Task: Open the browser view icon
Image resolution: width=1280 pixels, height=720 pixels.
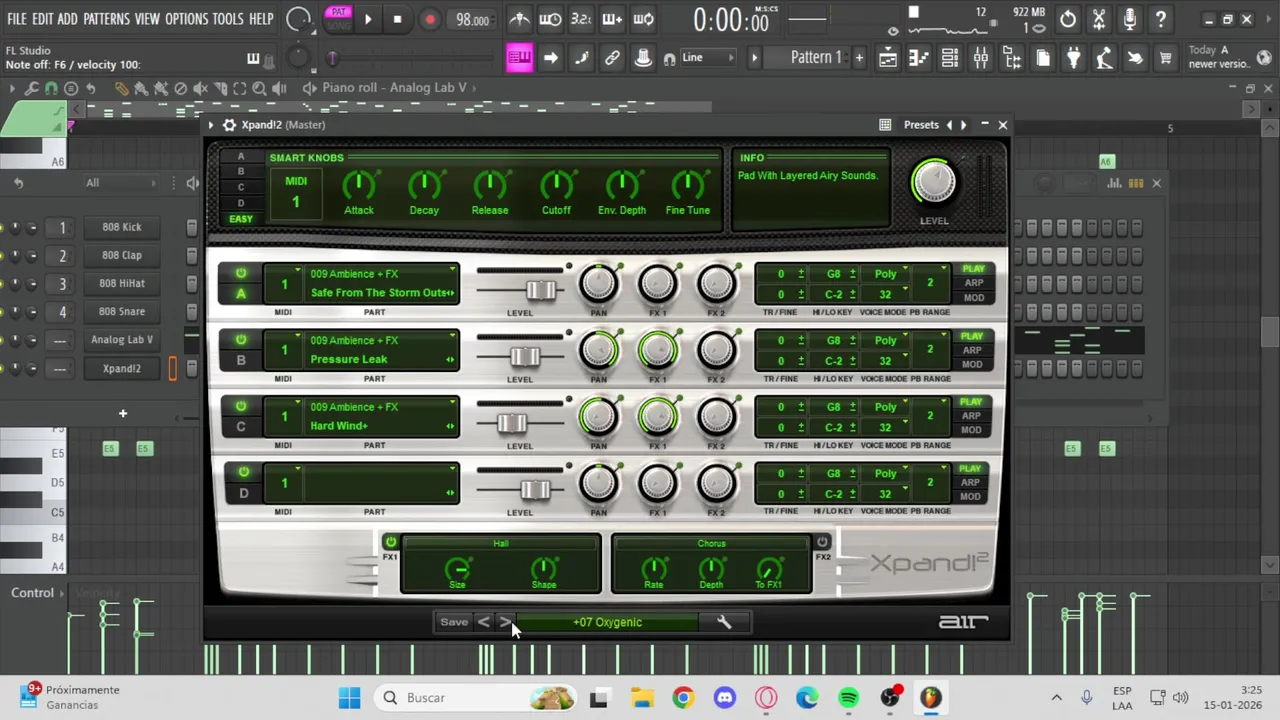Action: tap(1012, 58)
